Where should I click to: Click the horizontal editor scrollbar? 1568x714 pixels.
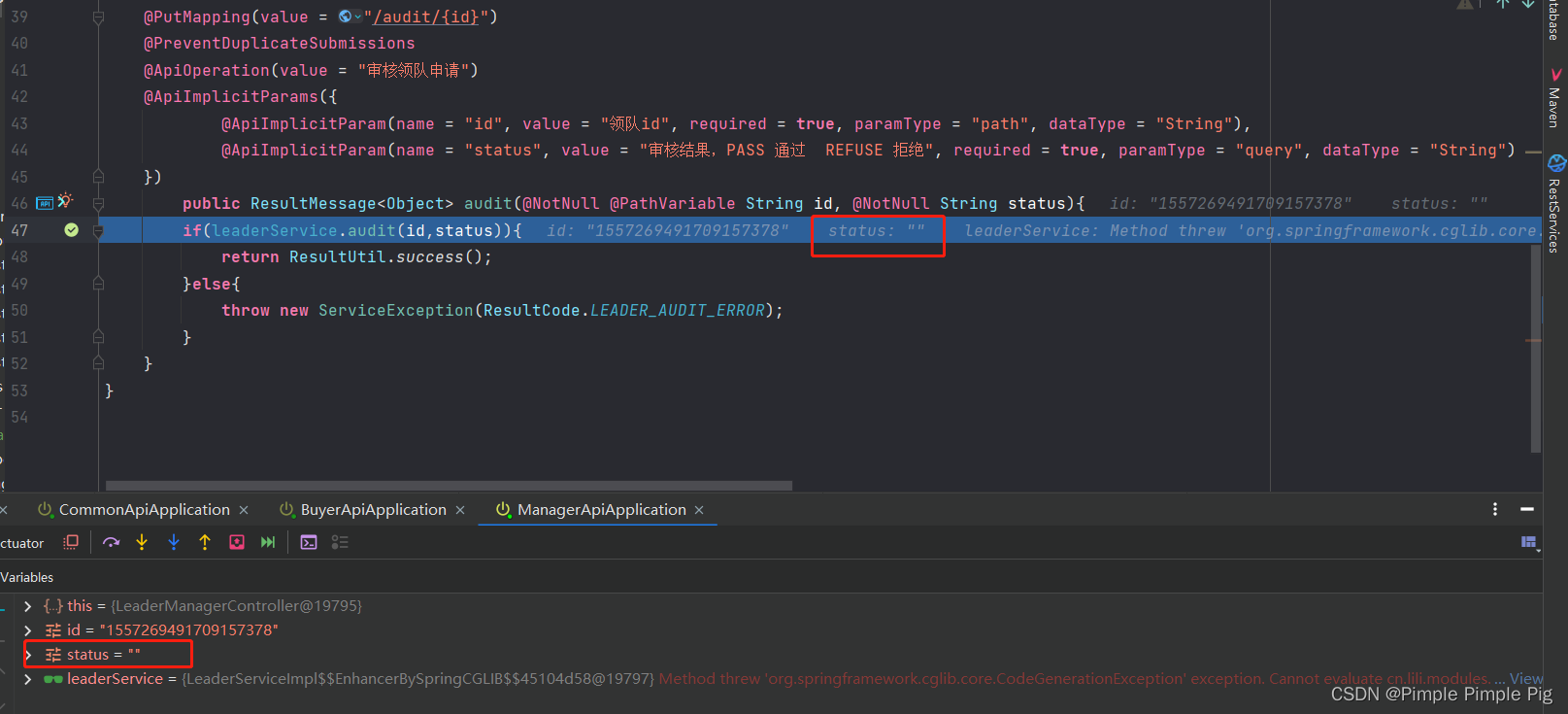(x=449, y=485)
